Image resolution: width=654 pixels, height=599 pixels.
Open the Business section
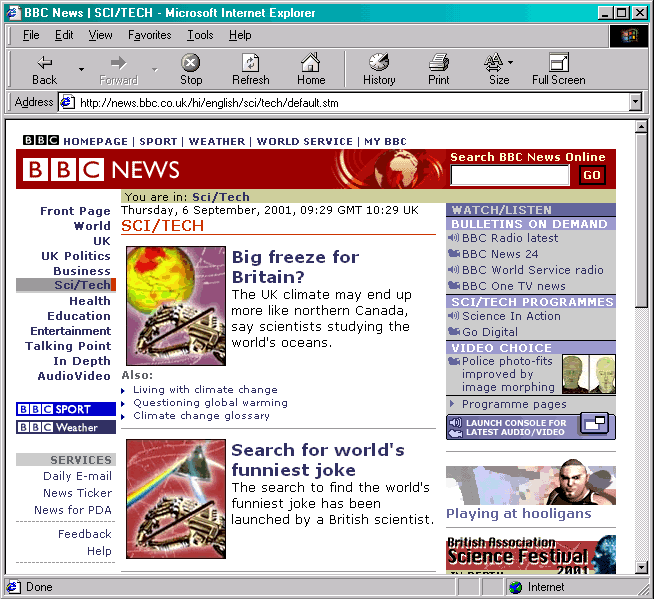[82, 271]
